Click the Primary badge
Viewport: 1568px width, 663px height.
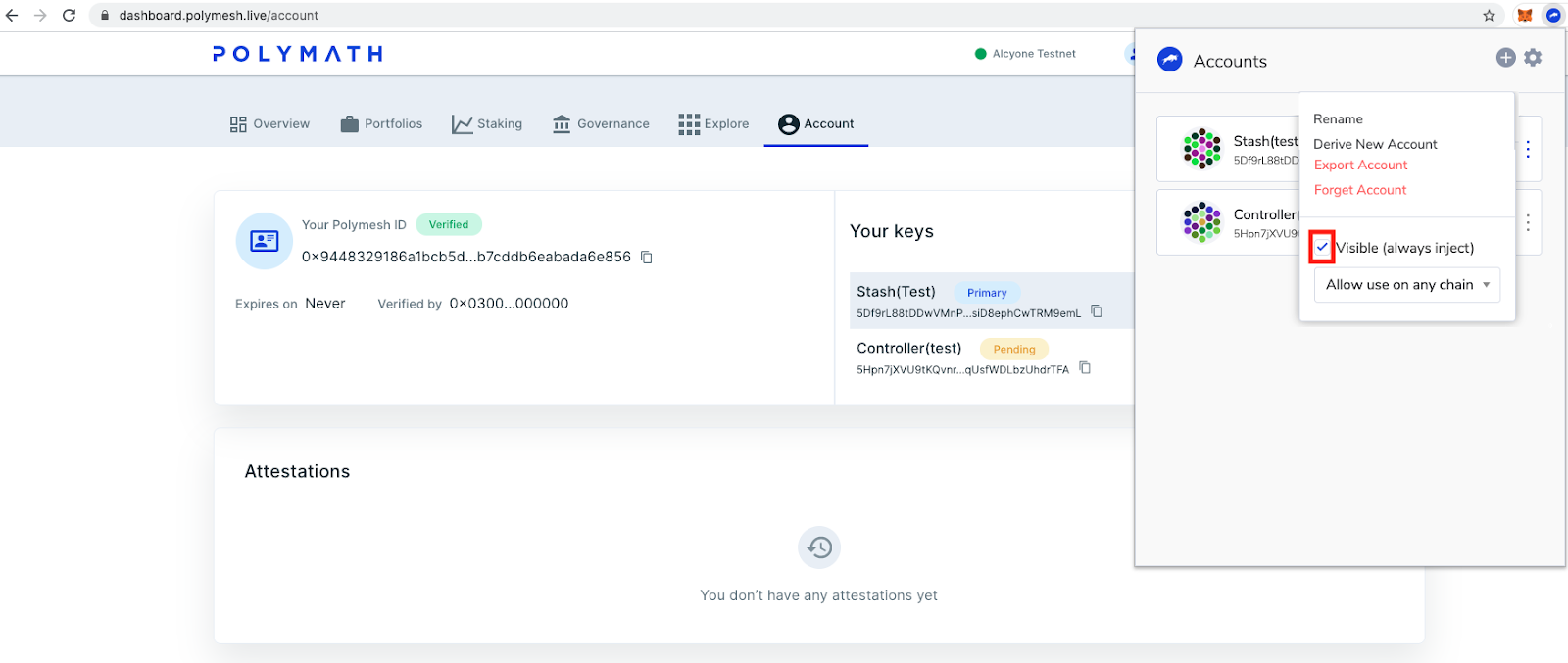pyautogui.click(x=987, y=292)
